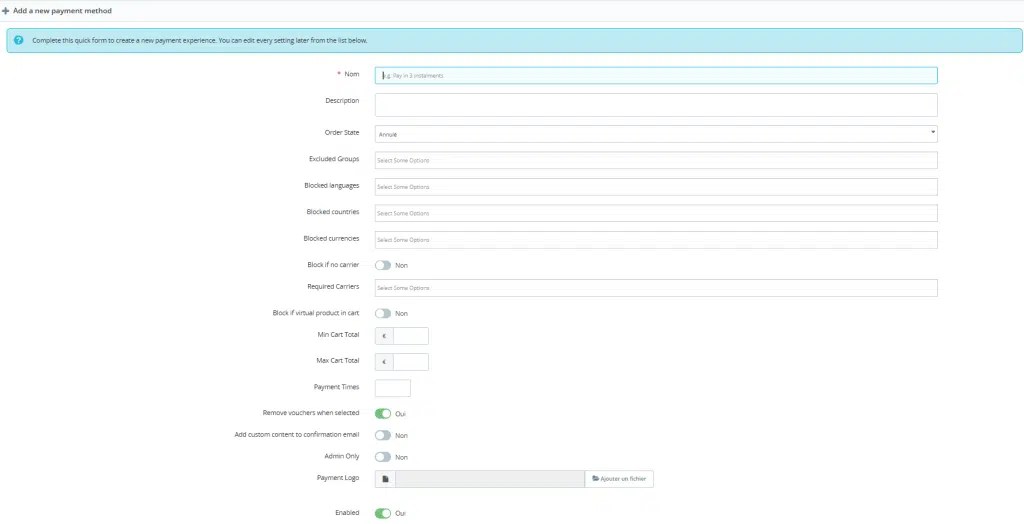
Task: Disable Remove vouchers when selected switch
Action: pyautogui.click(x=383, y=414)
